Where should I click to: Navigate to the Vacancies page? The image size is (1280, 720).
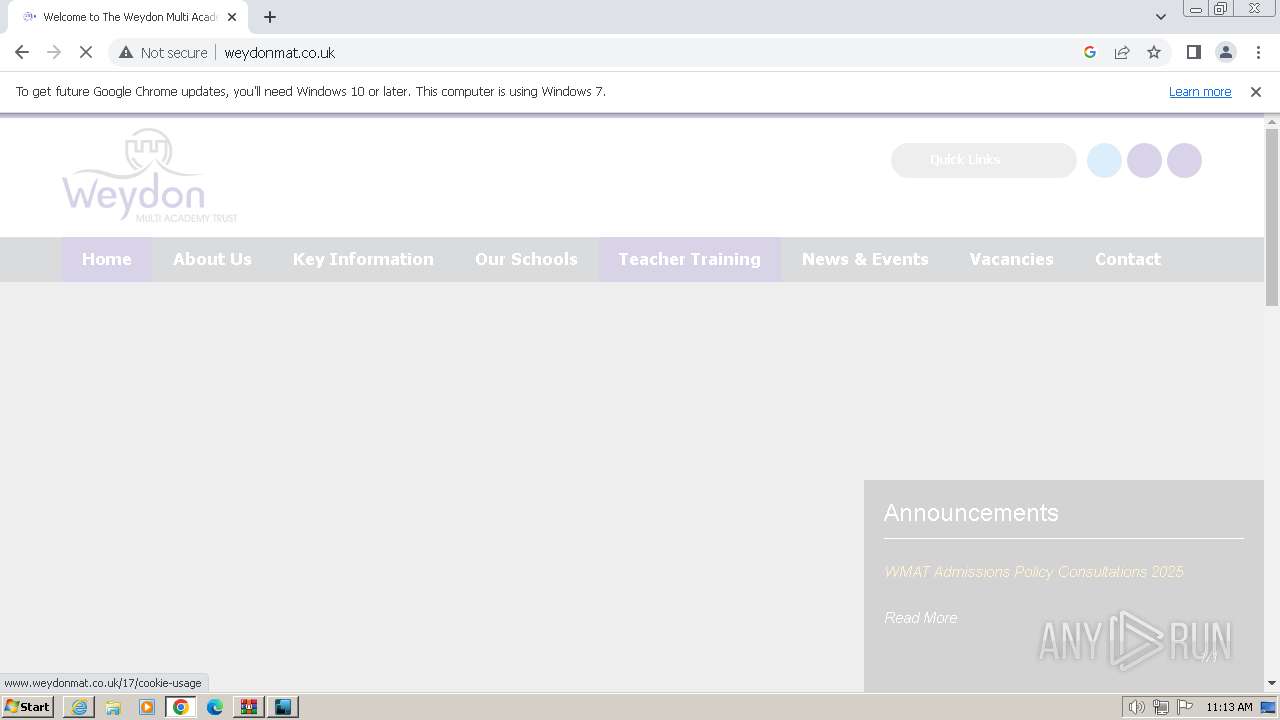pos(1011,259)
